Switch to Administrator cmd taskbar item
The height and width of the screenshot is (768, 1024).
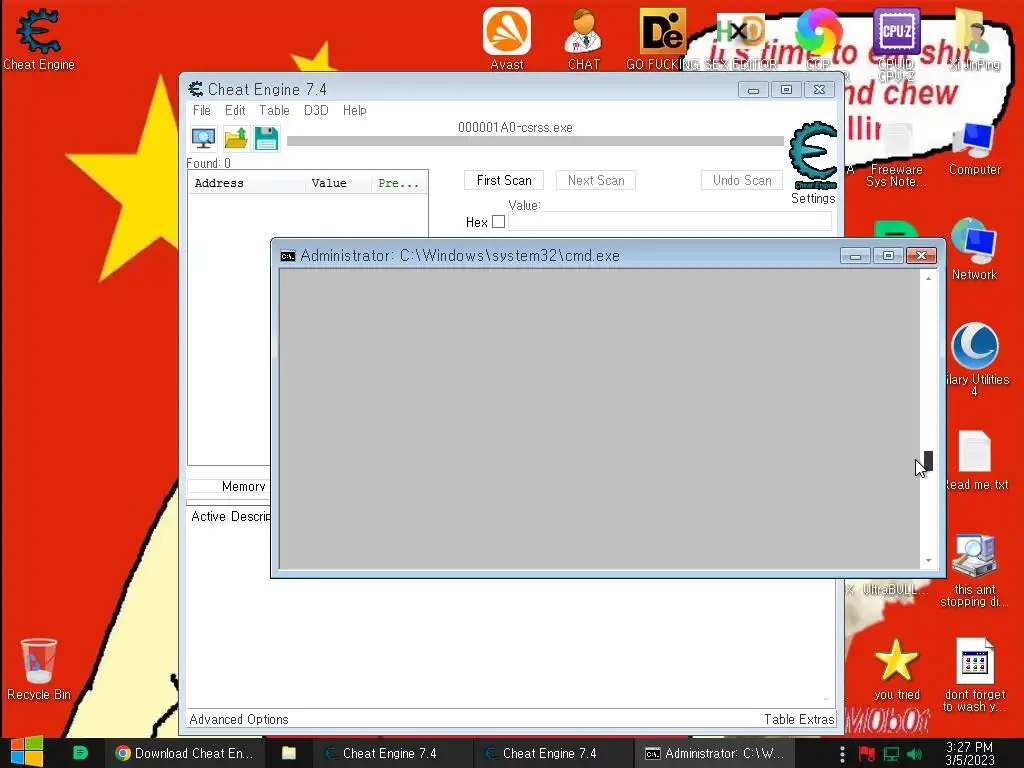pyautogui.click(x=715, y=753)
